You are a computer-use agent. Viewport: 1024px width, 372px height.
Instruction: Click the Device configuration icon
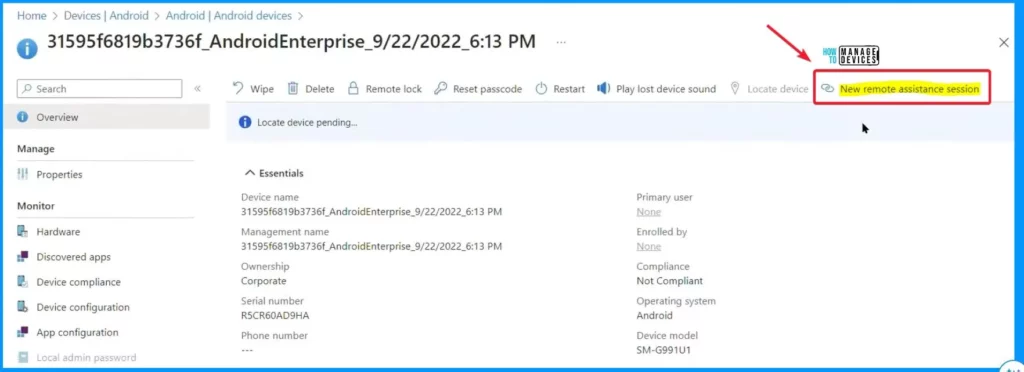[23, 307]
